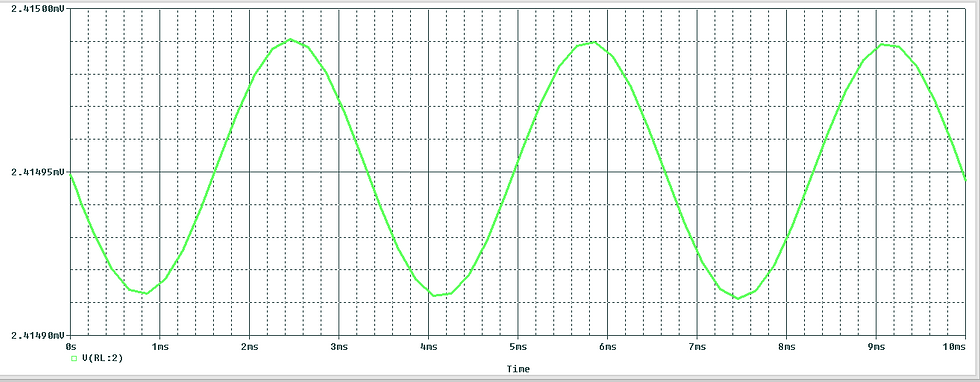Click the 2.41490mV y-axis label

[x=37, y=335]
